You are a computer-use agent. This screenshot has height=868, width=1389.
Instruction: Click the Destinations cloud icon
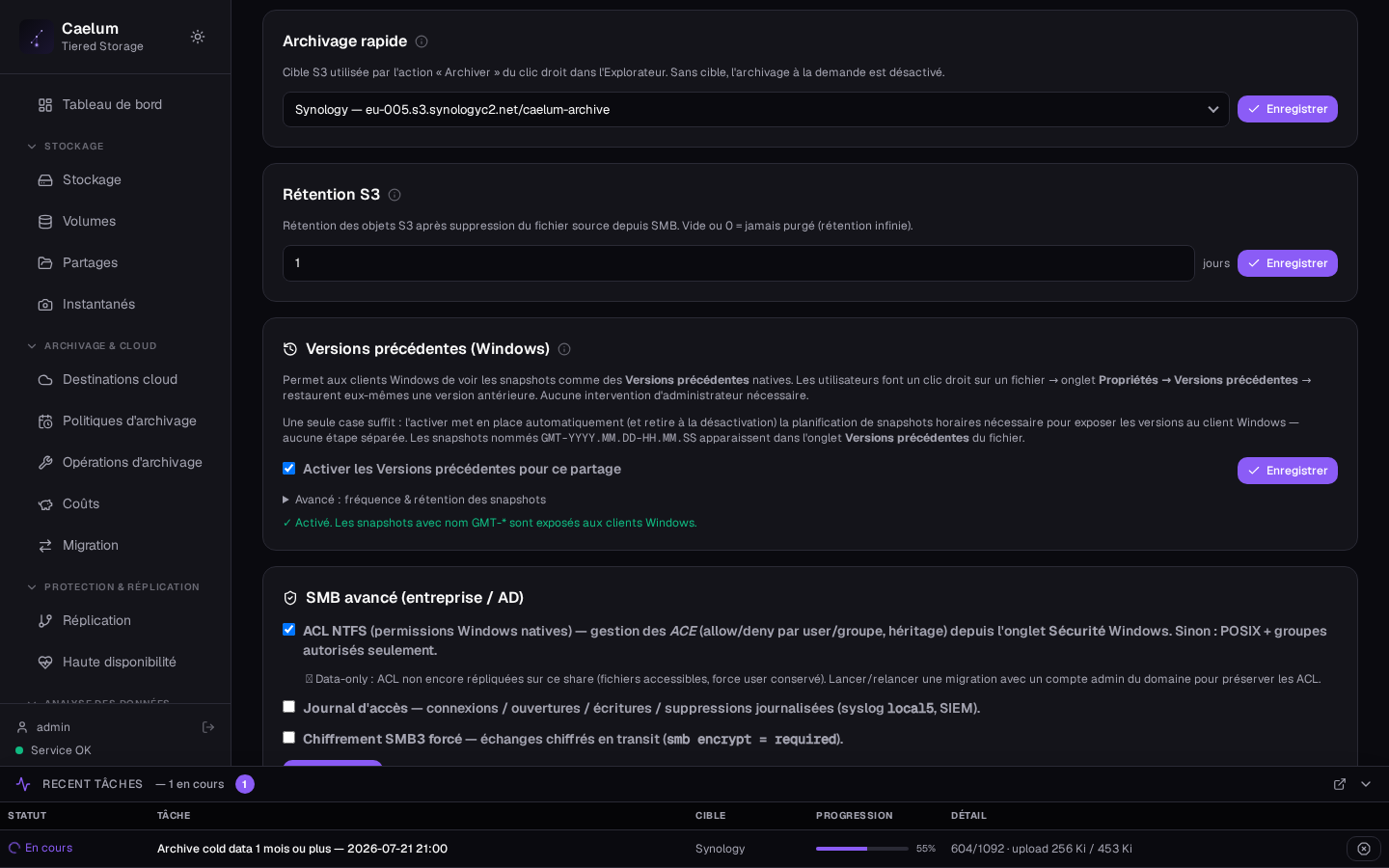(x=45, y=380)
